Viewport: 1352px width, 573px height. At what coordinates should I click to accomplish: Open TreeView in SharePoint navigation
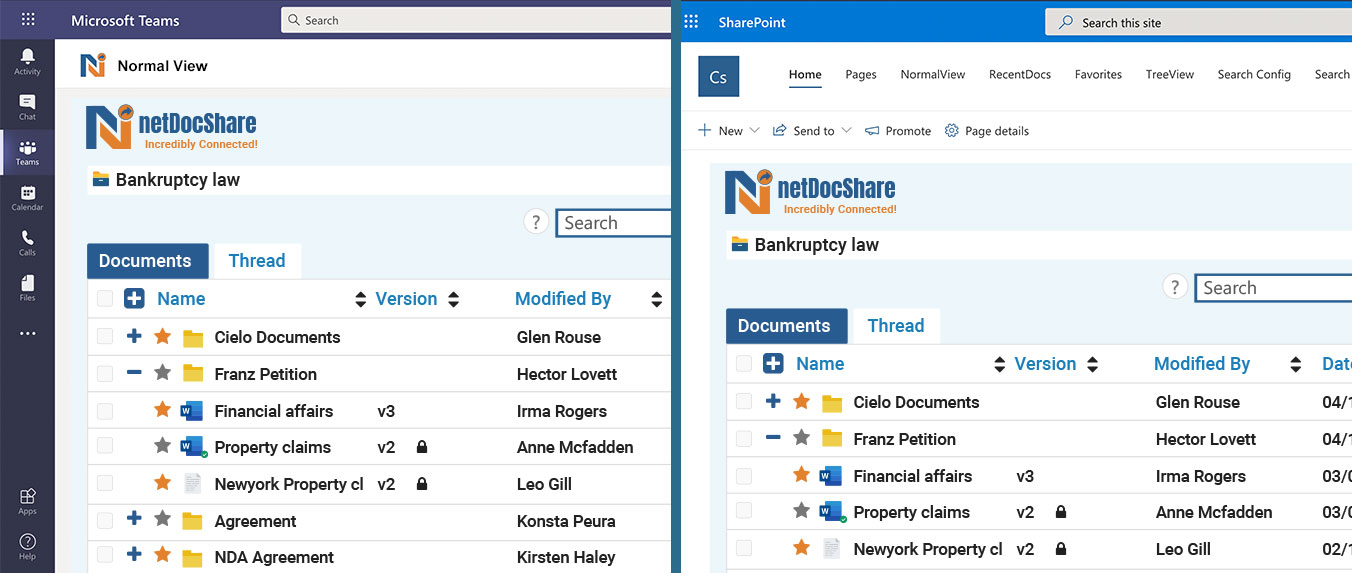click(x=1170, y=74)
